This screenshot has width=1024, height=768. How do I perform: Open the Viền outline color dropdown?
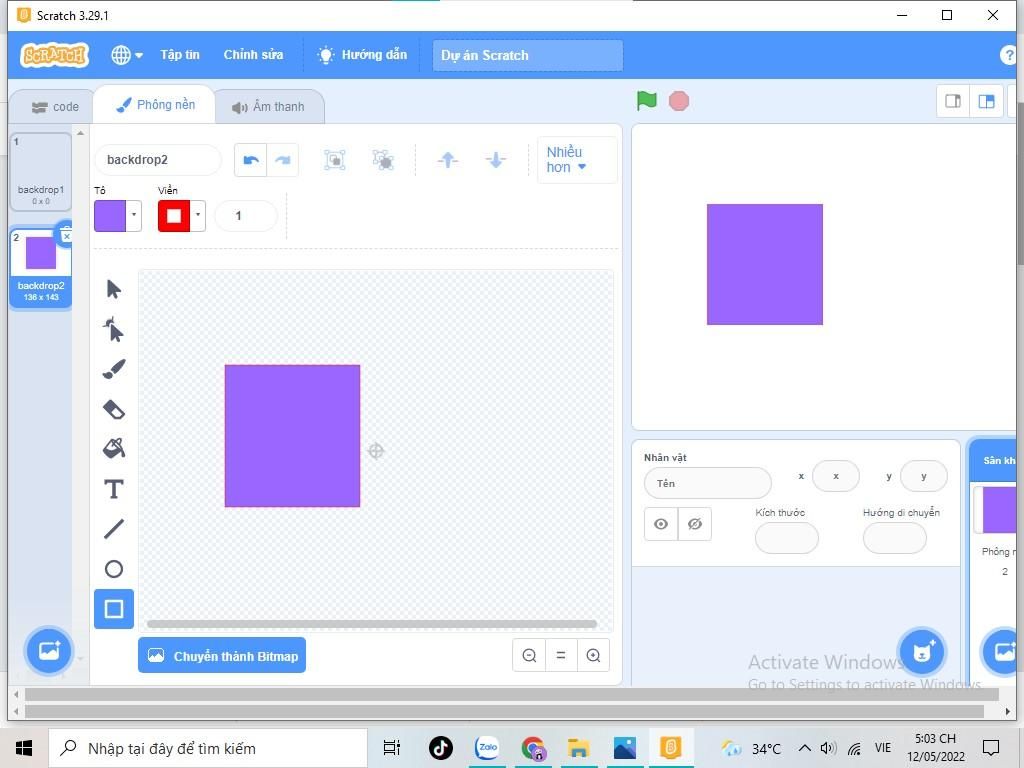click(198, 216)
